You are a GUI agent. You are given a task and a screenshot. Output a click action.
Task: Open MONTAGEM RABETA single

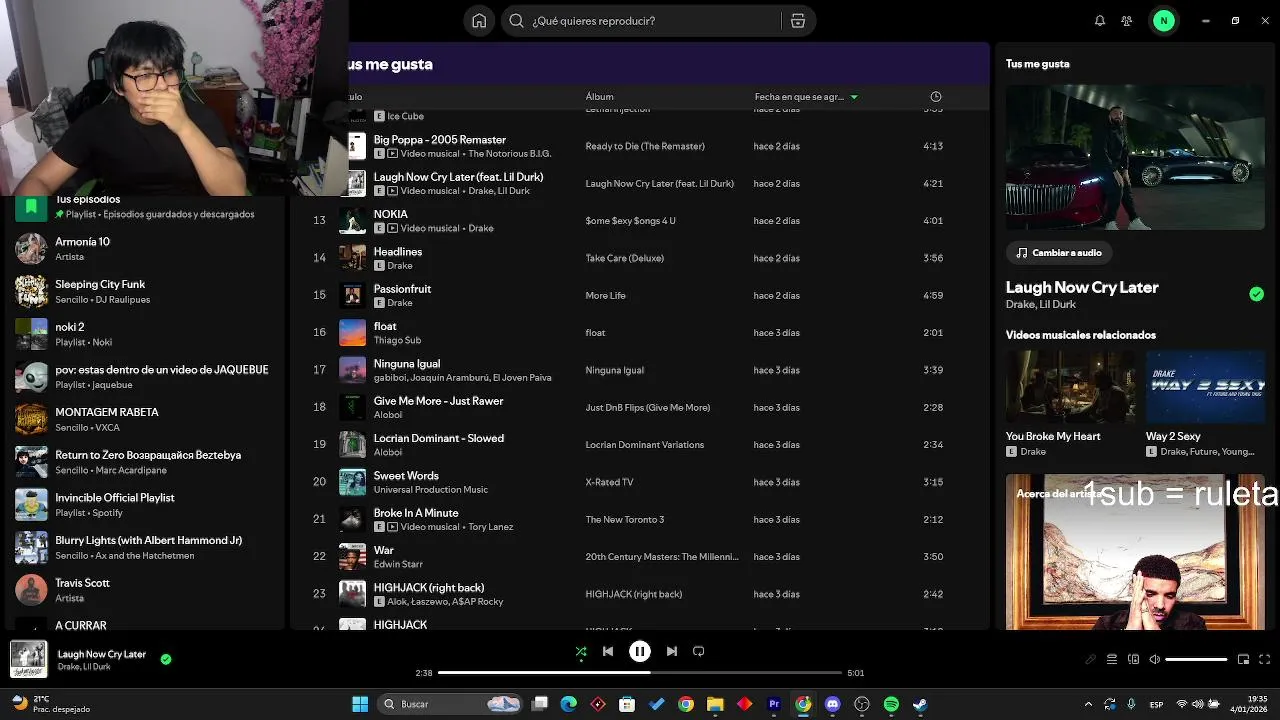tap(145, 419)
